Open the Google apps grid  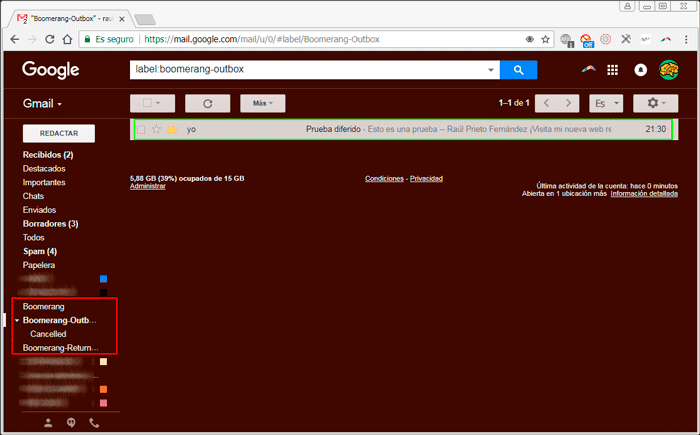(x=613, y=70)
